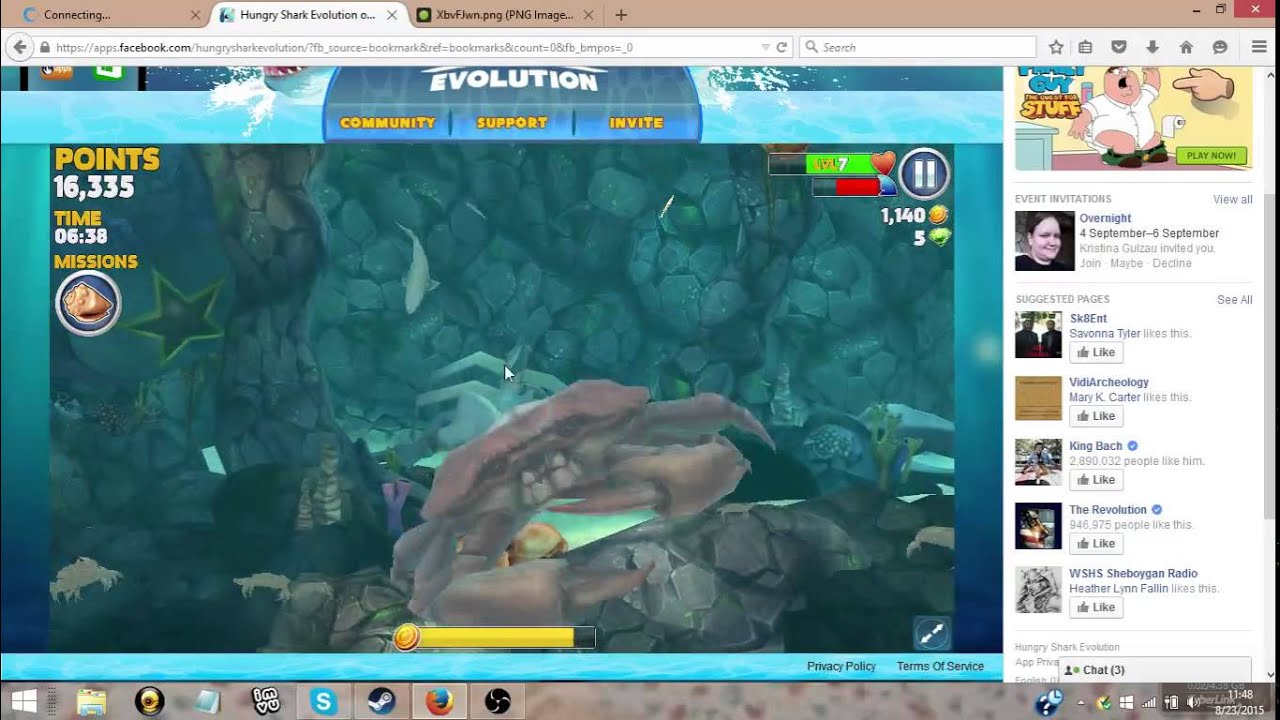Screen dimensions: 1280x720
Task: Open the VidiArcheology page link
Action: (1109, 382)
